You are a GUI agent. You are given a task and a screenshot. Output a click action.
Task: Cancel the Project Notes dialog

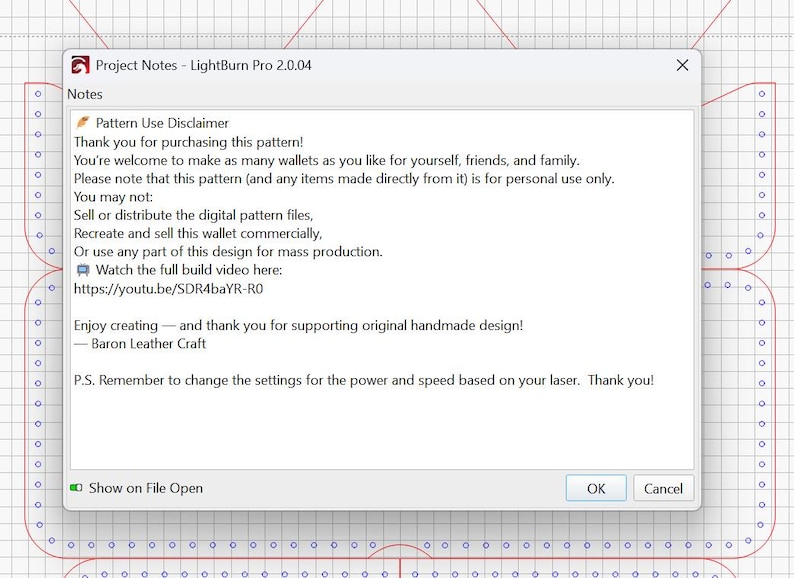(663, 488)
